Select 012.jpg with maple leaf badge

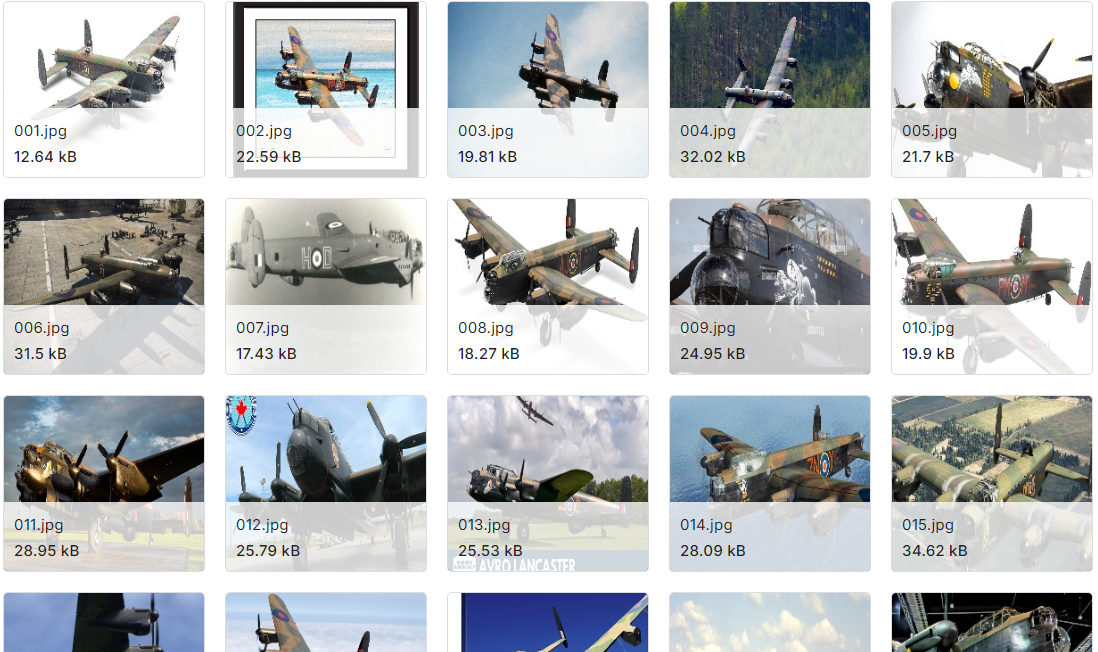pyautogui.click(x=326, y=483)
